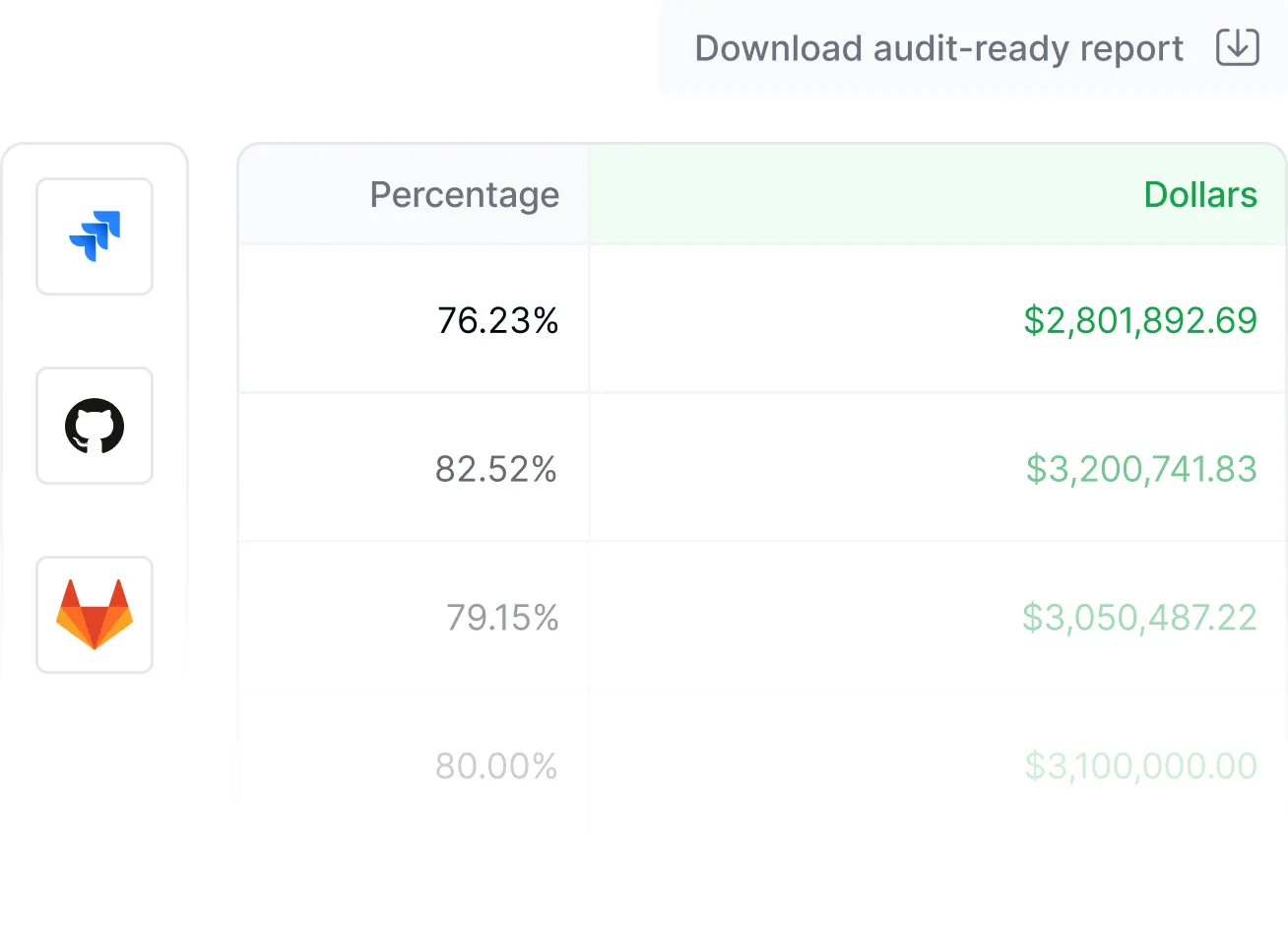1288x934 pixels.
Task: Switch to the Percentage column header
Action: tap(464, 195)
